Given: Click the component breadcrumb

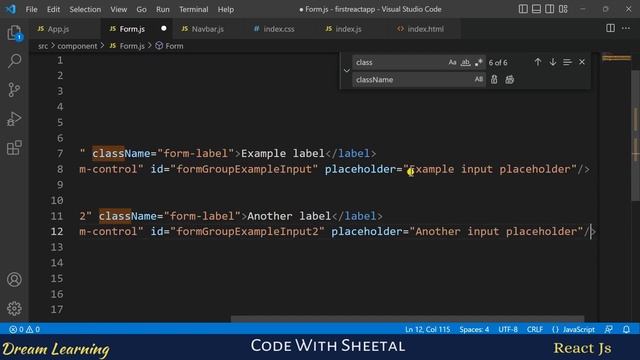Looking at the screenshot, I should coord(77,46).
